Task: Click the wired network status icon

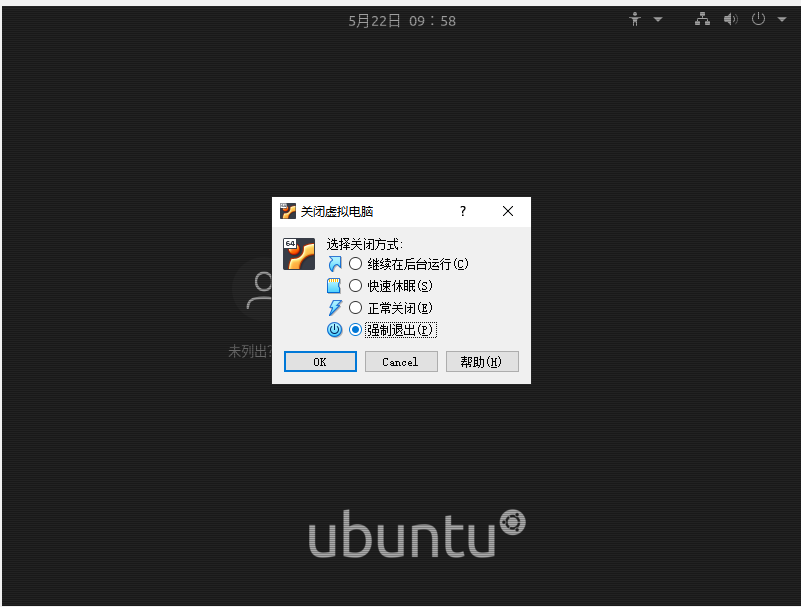Action: (x=702, y=19)
